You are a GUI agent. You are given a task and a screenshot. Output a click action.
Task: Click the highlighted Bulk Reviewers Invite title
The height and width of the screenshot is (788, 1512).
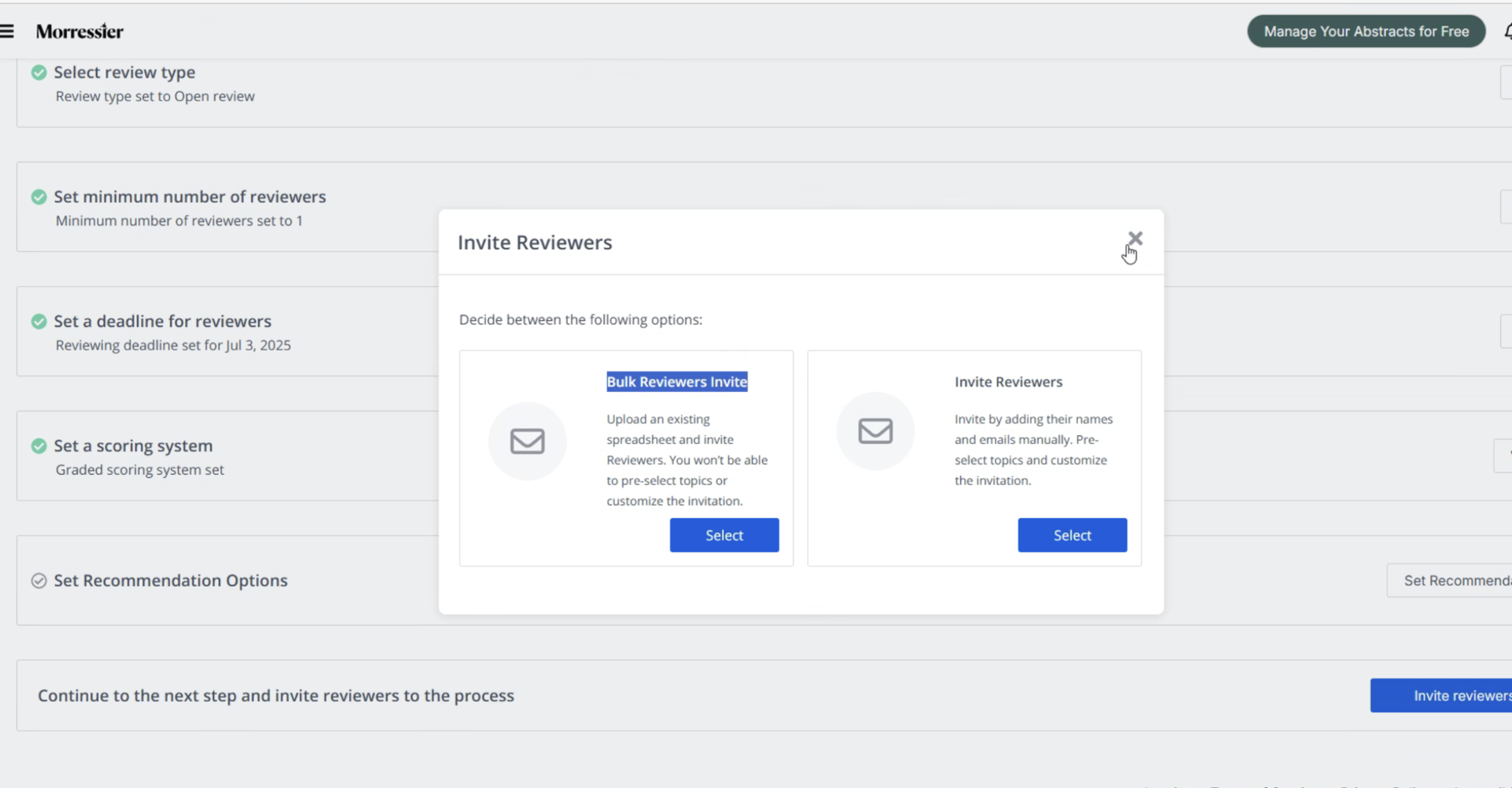[676, 382]
